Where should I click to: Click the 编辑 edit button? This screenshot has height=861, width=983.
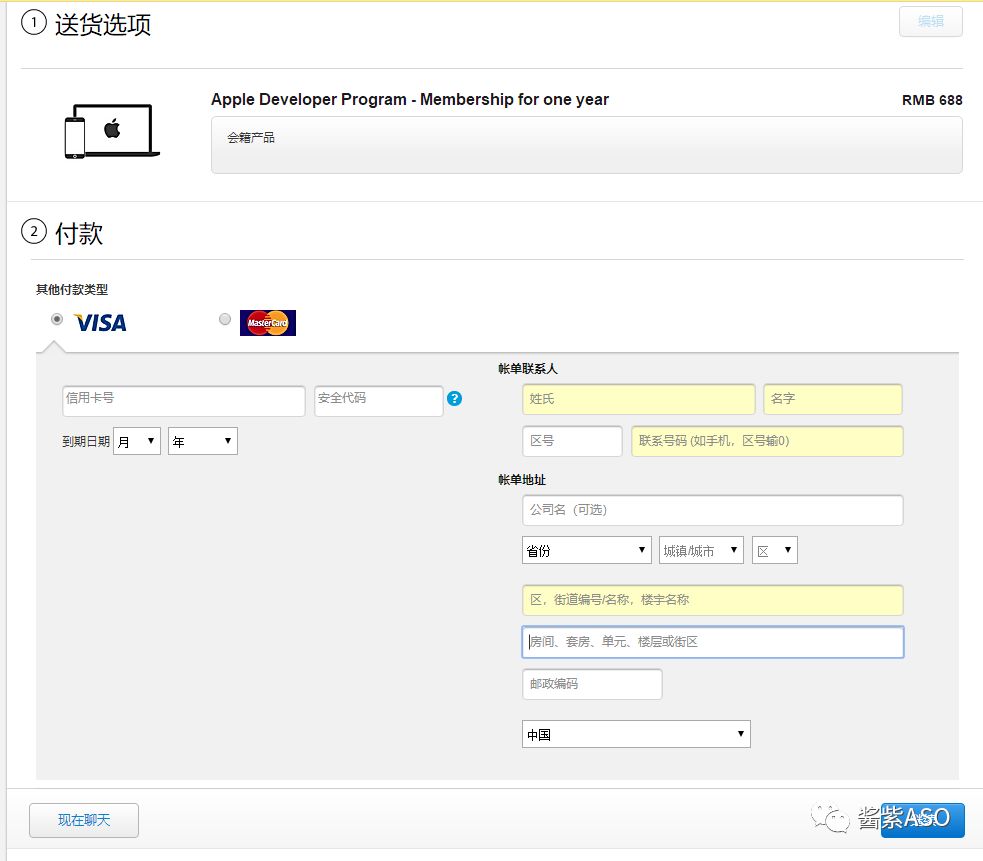click(x=930, y=21)
